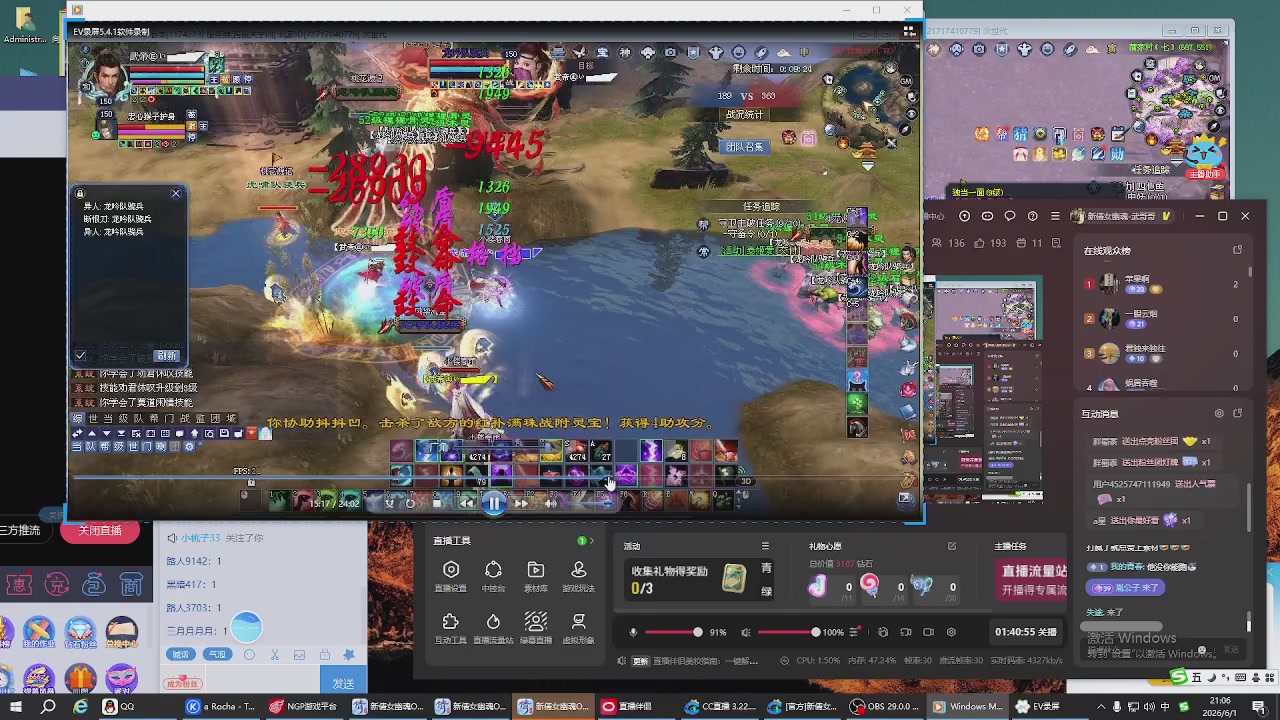Open the 绿幕直播 green screen tool
This screenshot has width=1280, height=720.
pyautogui.click(x=536, y=628)
